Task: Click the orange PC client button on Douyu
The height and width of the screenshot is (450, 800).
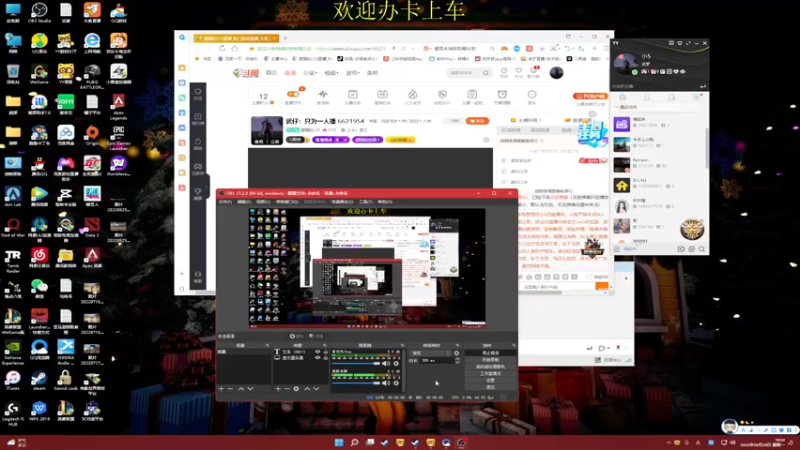Action: pos(590,96)
